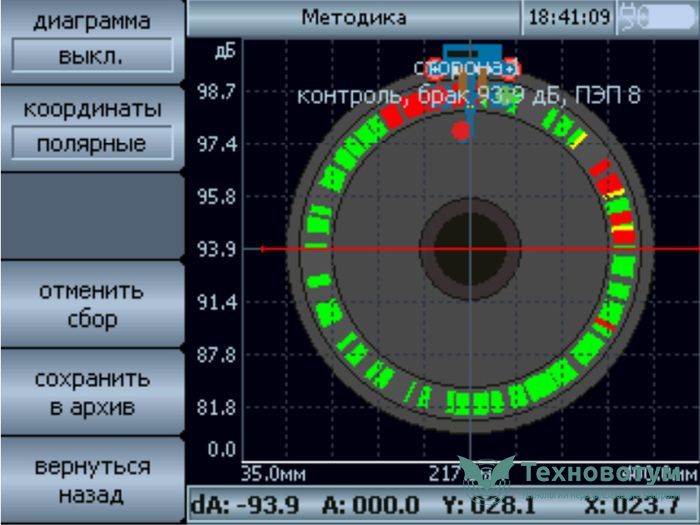Viewport: 700px width, 525px height.
Task: Click the black wheel center hub
Action: point(470,249)
